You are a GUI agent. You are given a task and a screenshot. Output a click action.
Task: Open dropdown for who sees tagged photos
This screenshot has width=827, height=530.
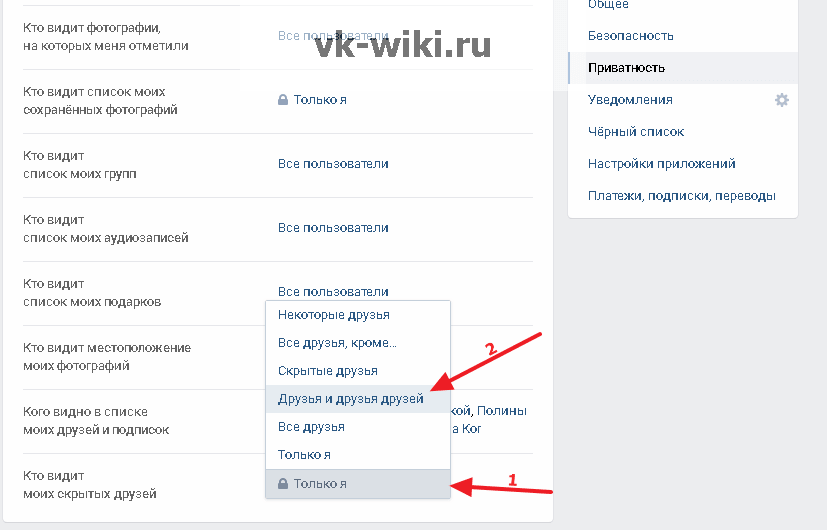(x=333, y=36)
